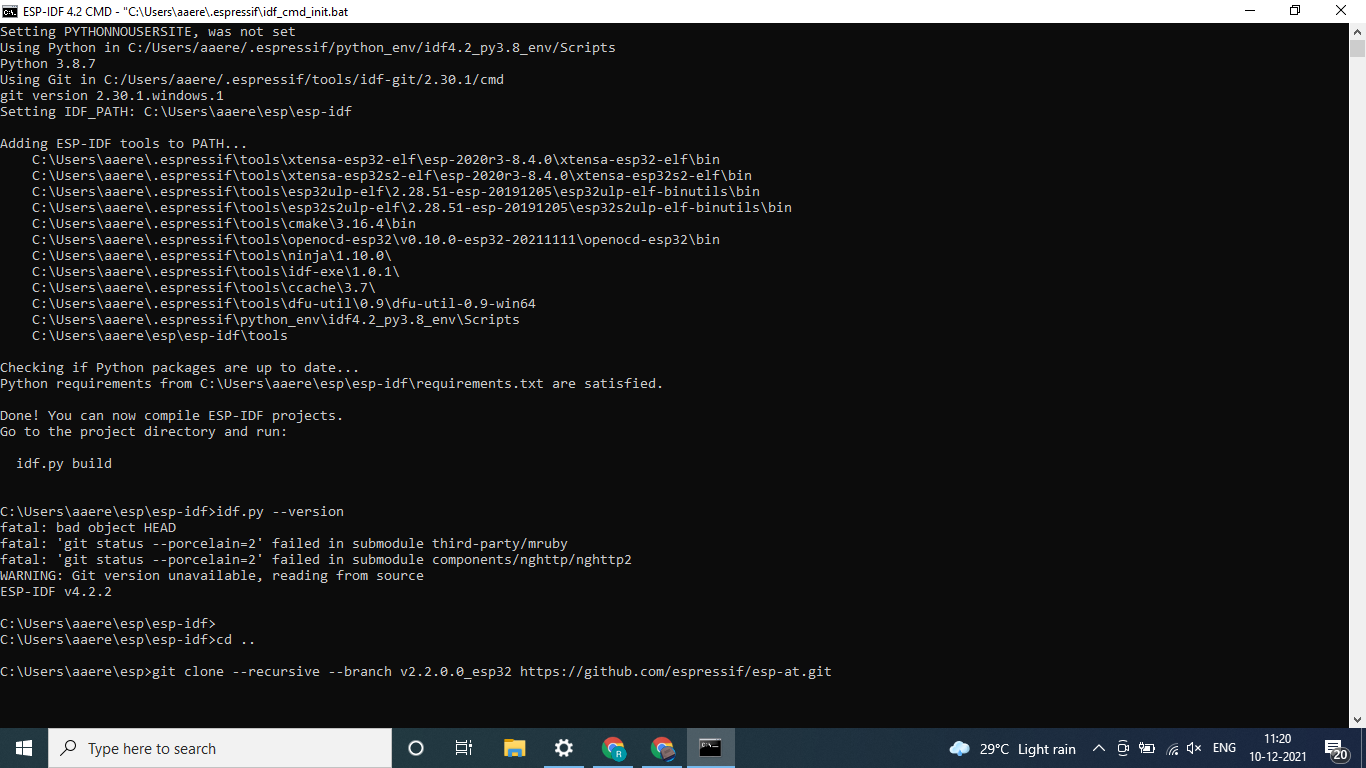Click the CMD icon in the title bar
The width and height of the screenshot is (1366, 768).
pyautogui.click(x=10, y=11)
